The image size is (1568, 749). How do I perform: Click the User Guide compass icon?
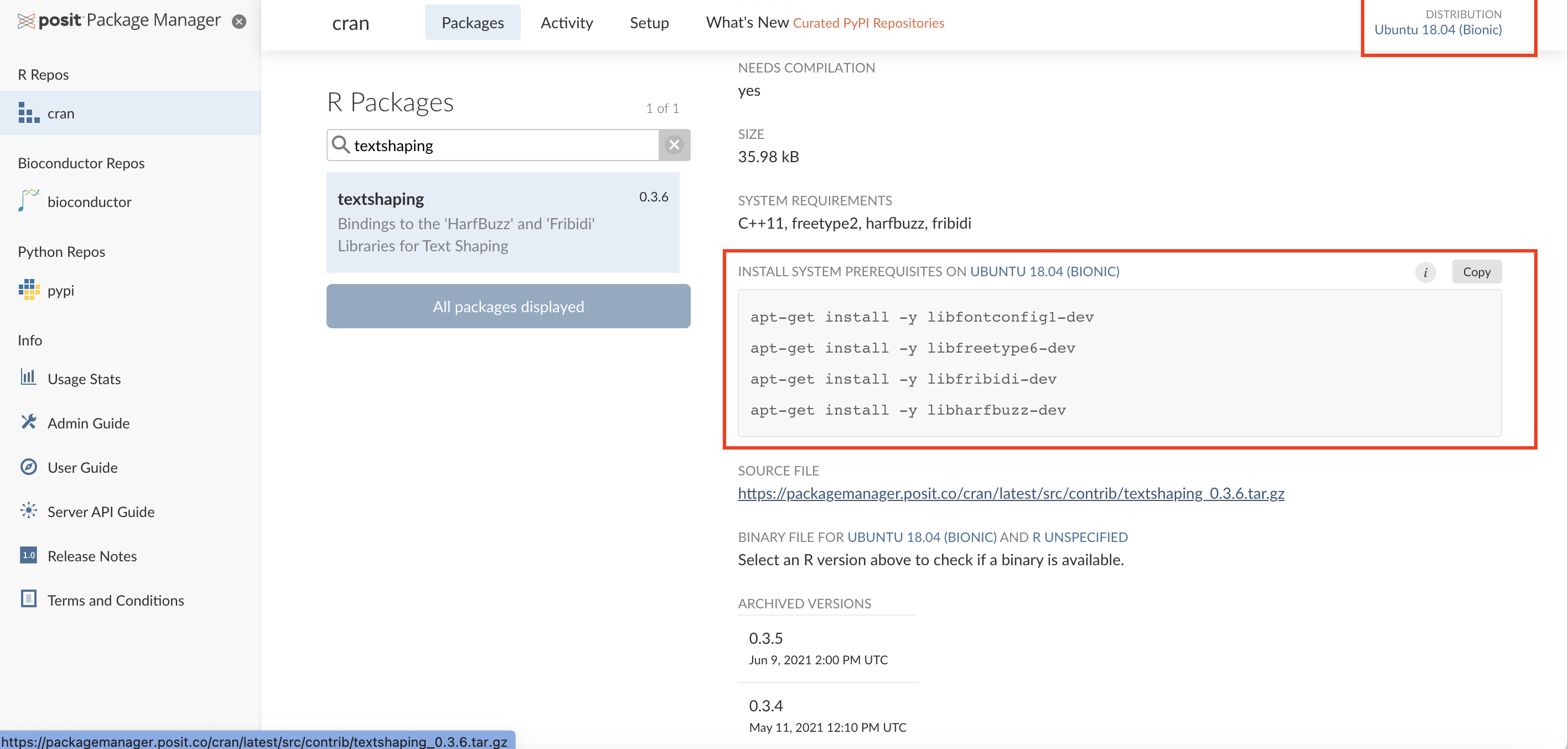tap(28, 467)
